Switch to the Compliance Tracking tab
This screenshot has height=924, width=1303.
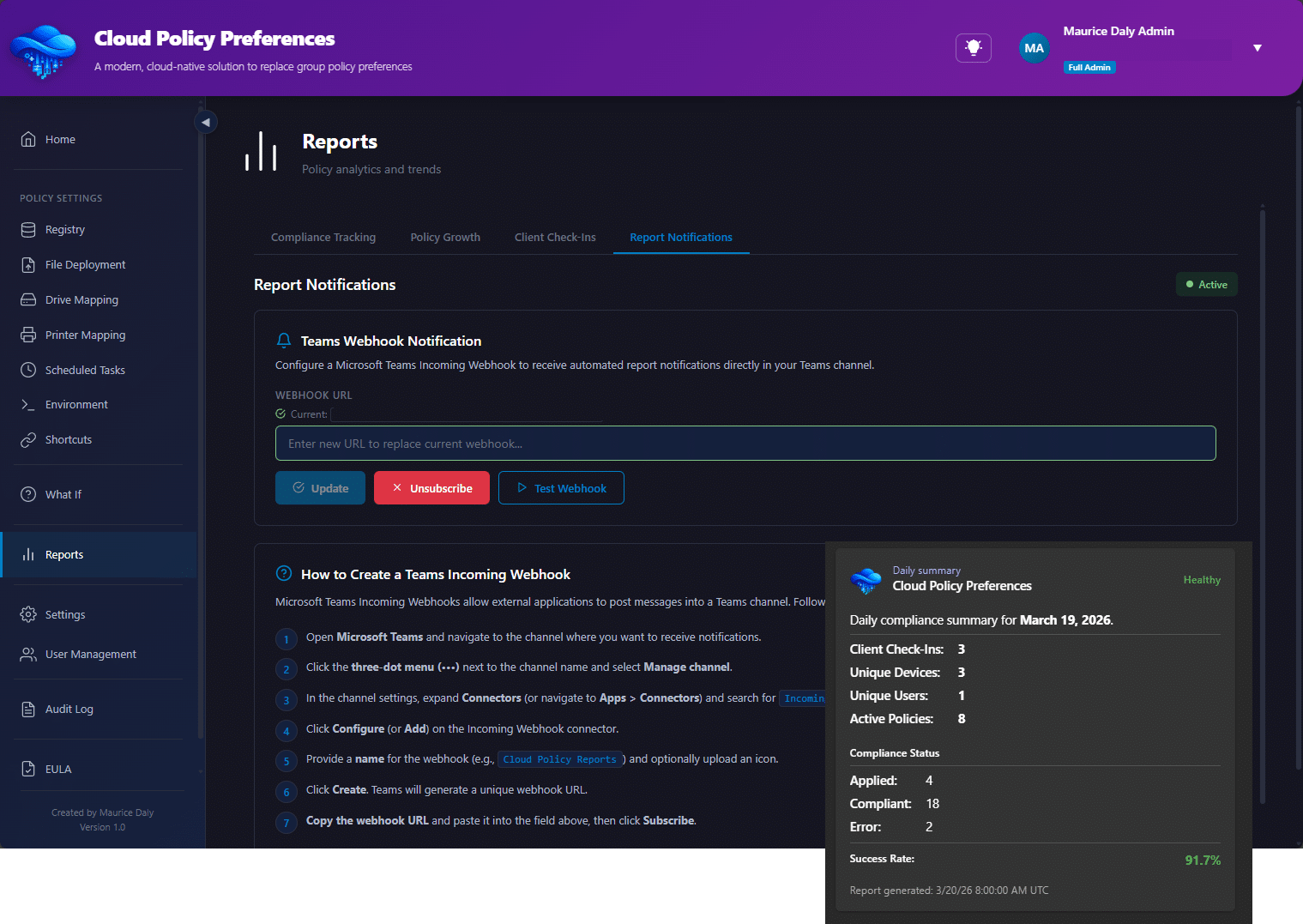323,238
